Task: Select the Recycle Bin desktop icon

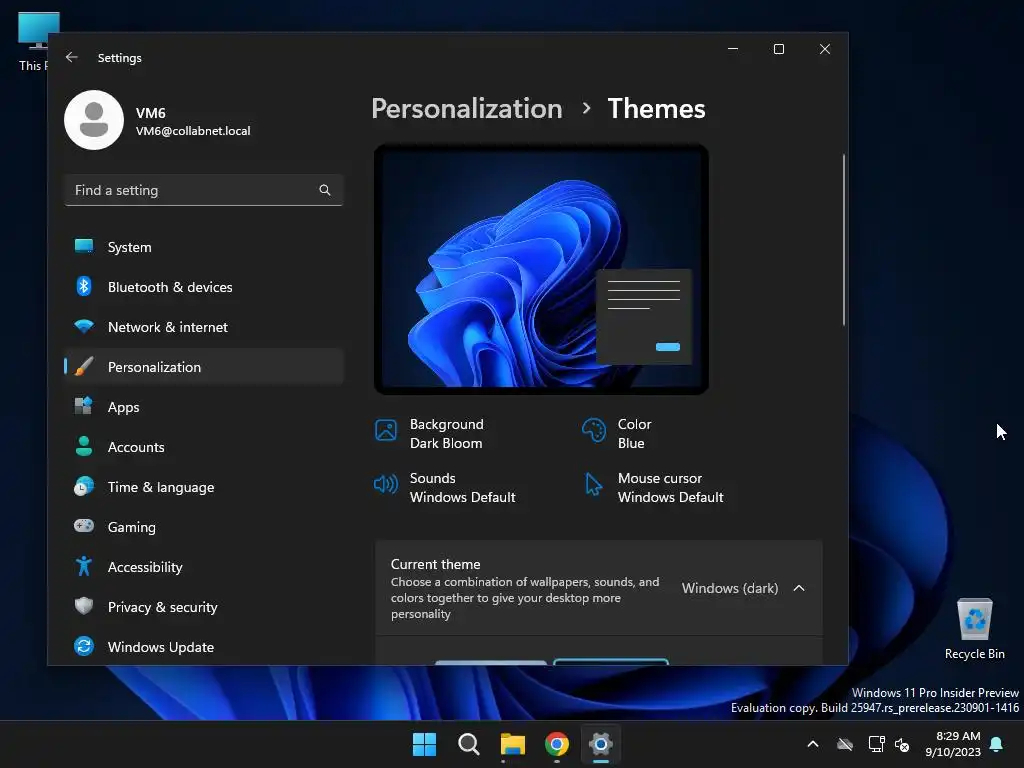Action: pos(974,628)
